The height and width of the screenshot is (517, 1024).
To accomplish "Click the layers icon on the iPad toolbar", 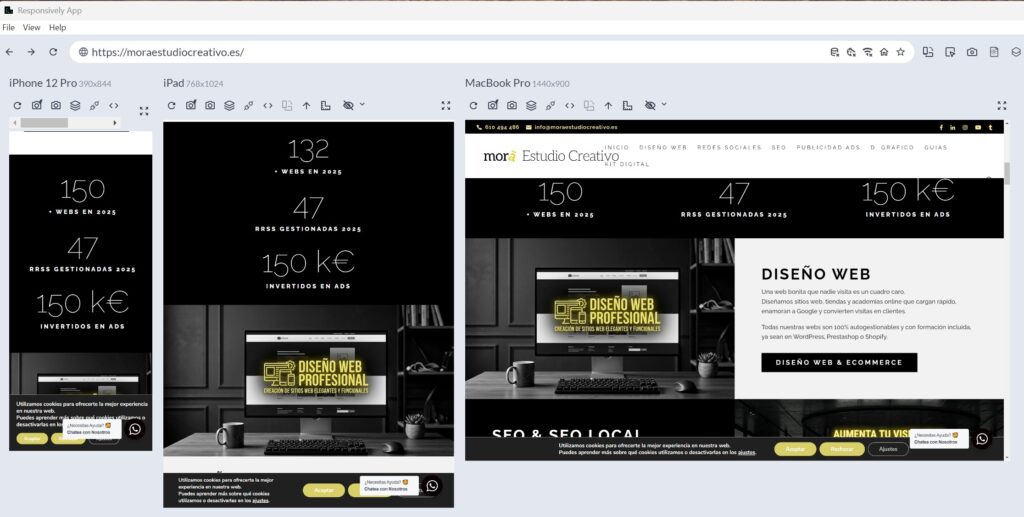I will 229,105.
